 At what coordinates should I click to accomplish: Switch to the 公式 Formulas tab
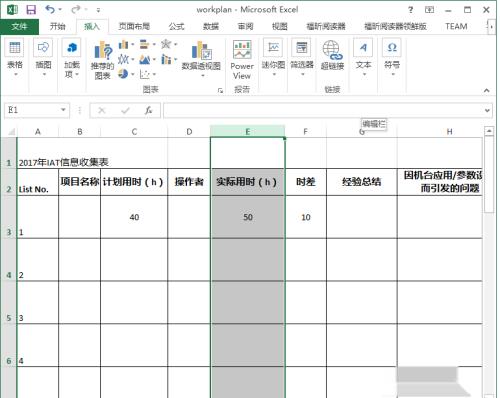click(176, 26)
